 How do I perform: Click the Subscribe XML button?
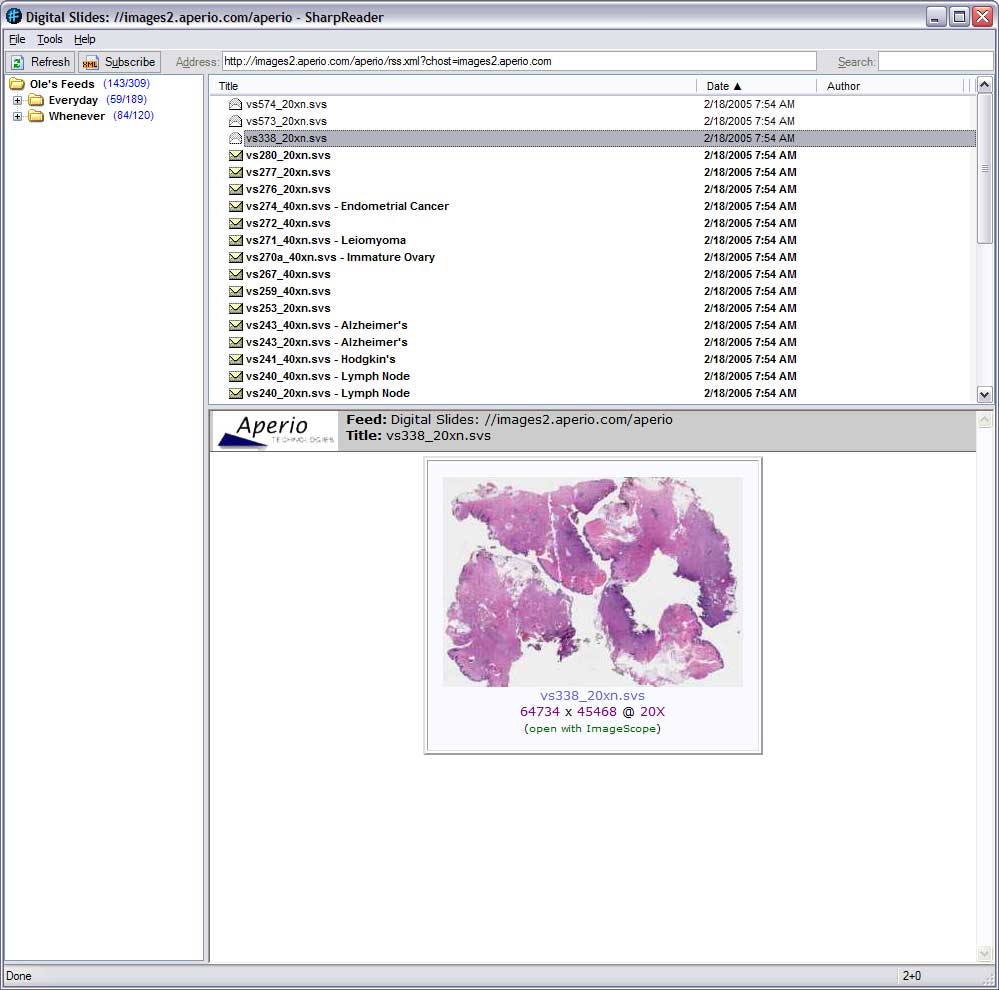(119, 62)
